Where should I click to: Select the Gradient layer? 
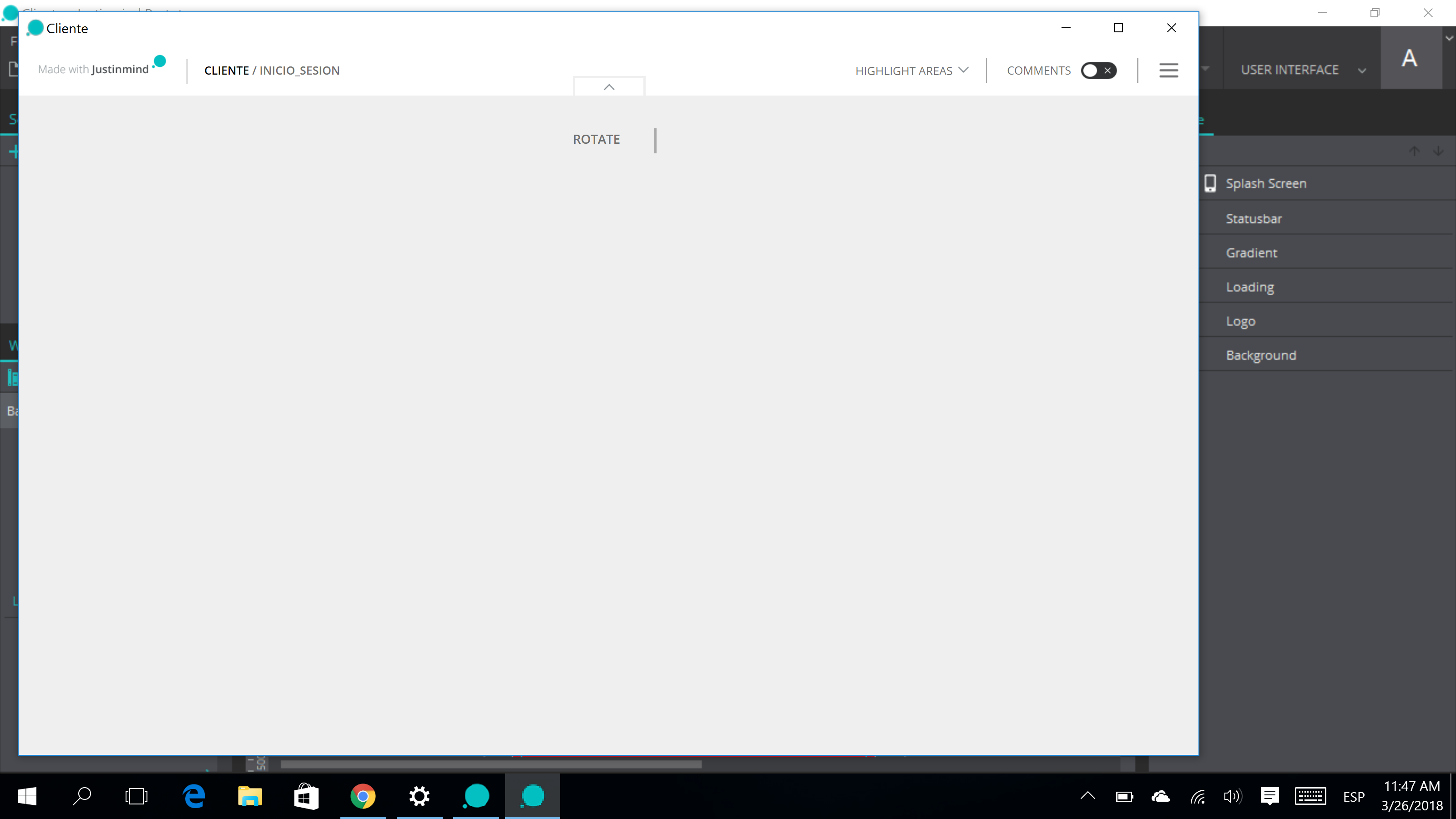[1251, 253]
